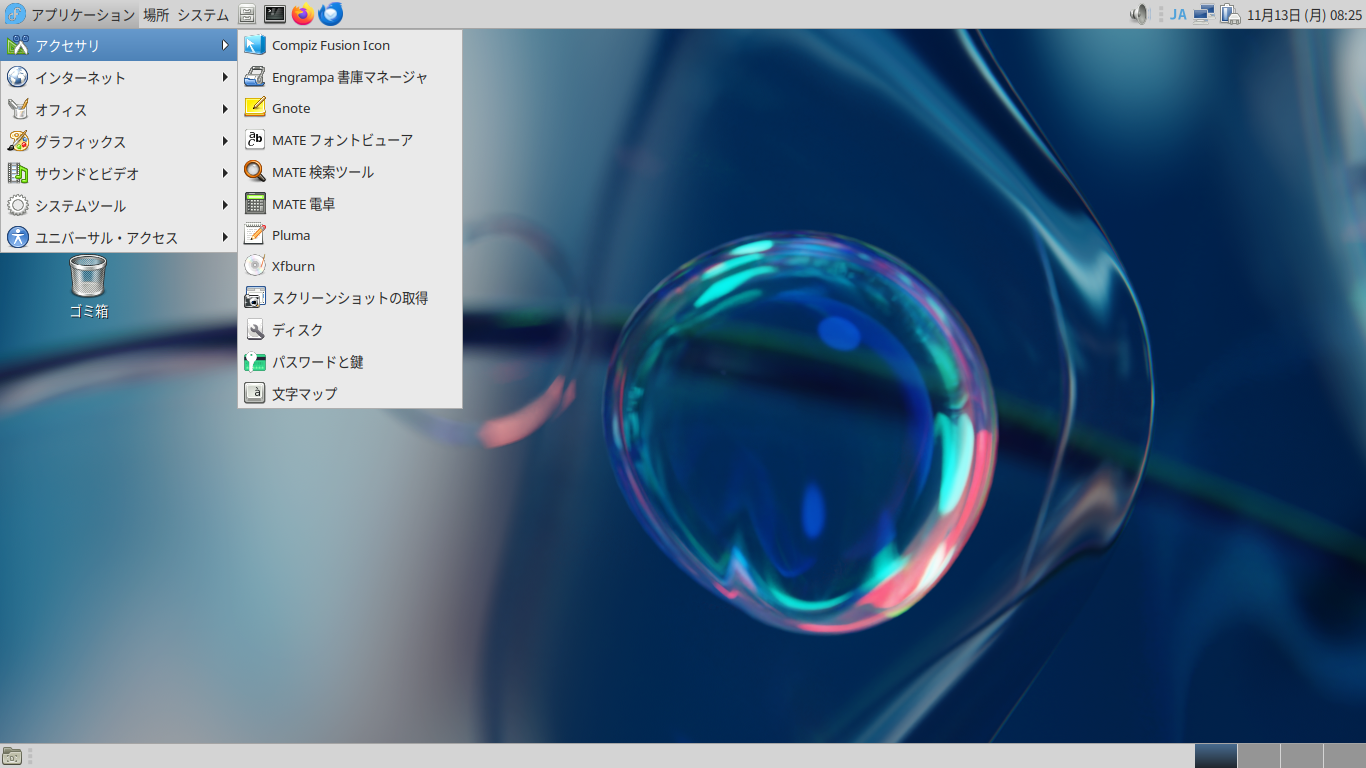Click the パスワードと鍵 menu label
The width and height of the screenshot is (1366, 768).
(x=318, y=362)
